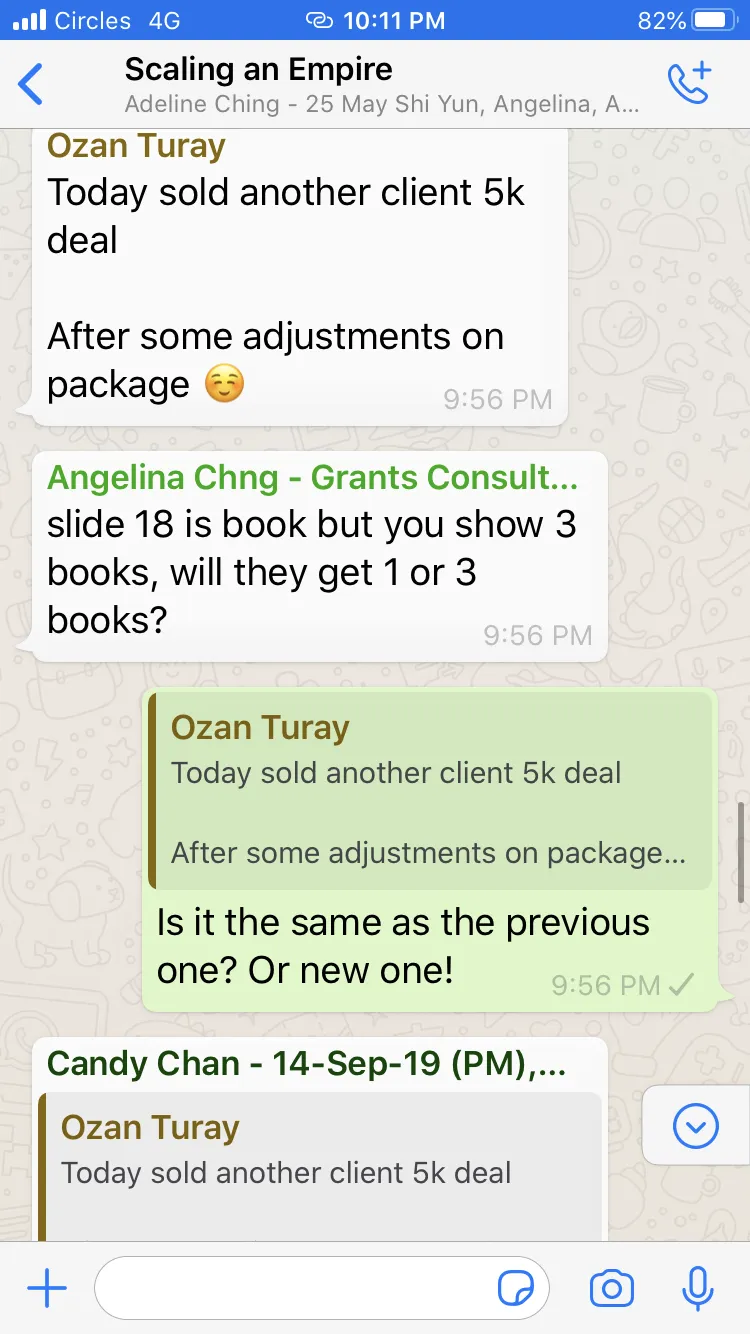Image resolution: width=750 pixels, height=1334 pixels.
Task: Launch the camera icon beside the message field
Action: (x=611, y=1289)
